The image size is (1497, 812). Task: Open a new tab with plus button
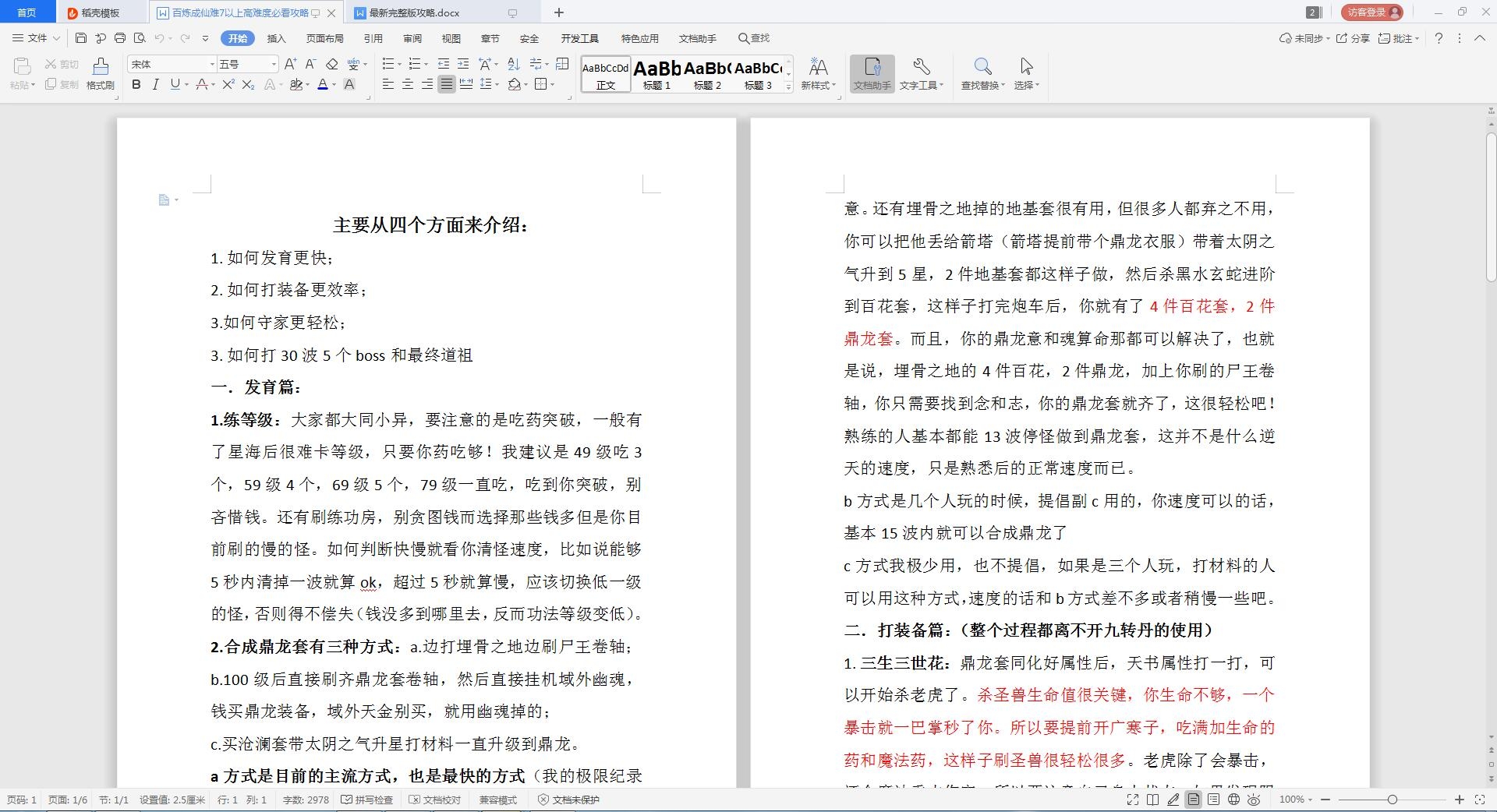click(x=559, y=12)
